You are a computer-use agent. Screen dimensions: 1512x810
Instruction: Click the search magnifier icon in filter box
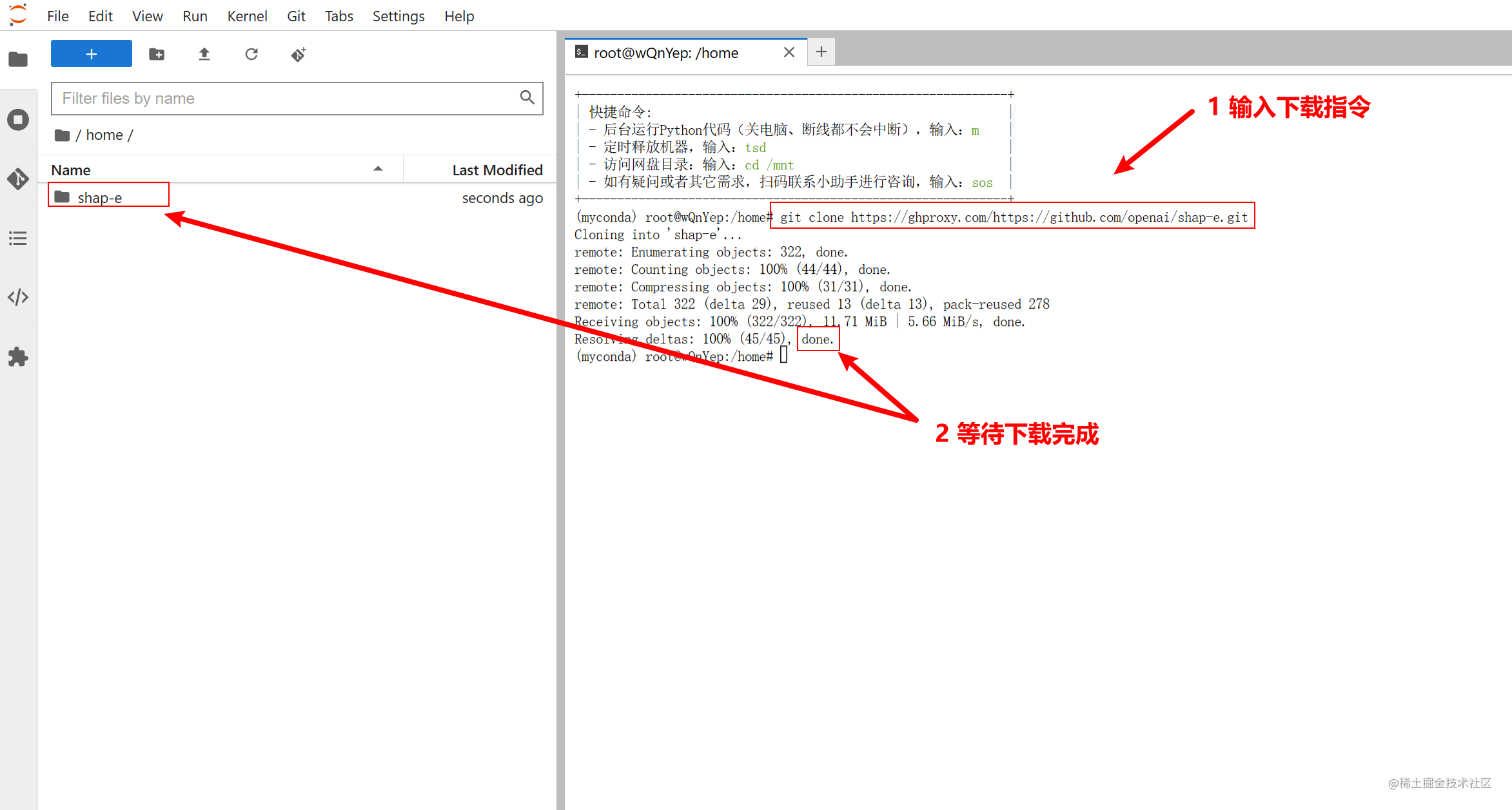click(527, 97)
